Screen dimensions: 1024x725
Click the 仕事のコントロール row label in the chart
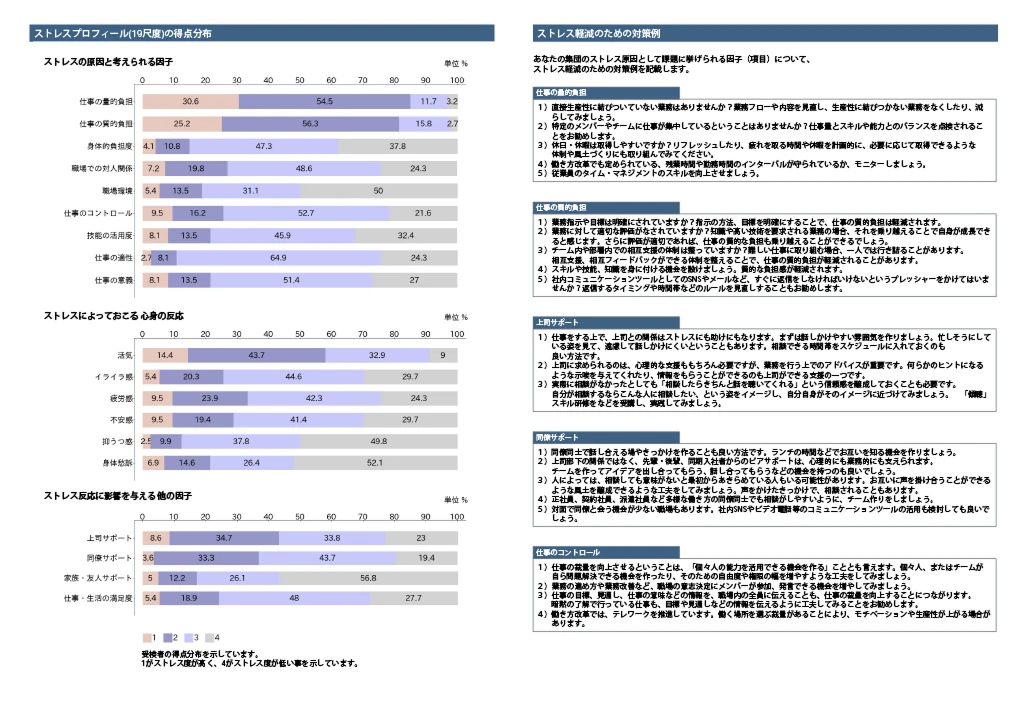tap(98, 214)
